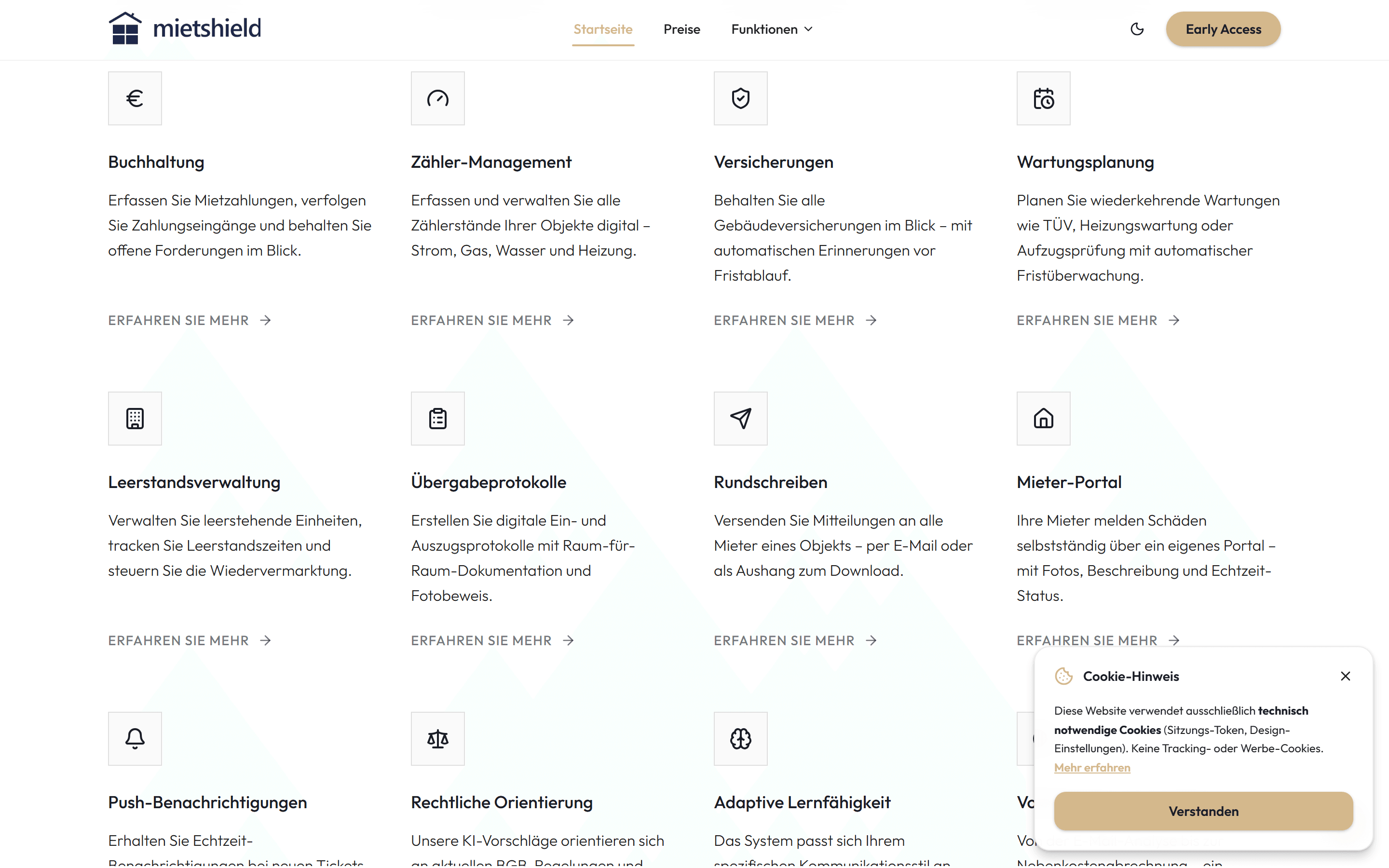This screenshot has height=868, width=1389.
Task: Click the calendar-clock Wartungsplanung icon
Action: tap(1043, 98)
